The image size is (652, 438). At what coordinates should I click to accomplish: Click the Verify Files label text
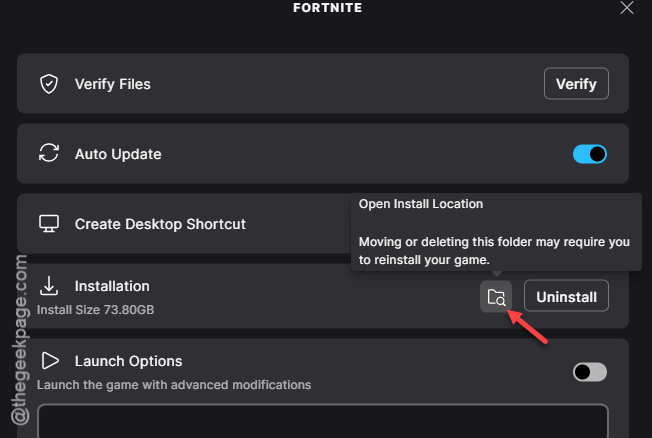[113, 84]
